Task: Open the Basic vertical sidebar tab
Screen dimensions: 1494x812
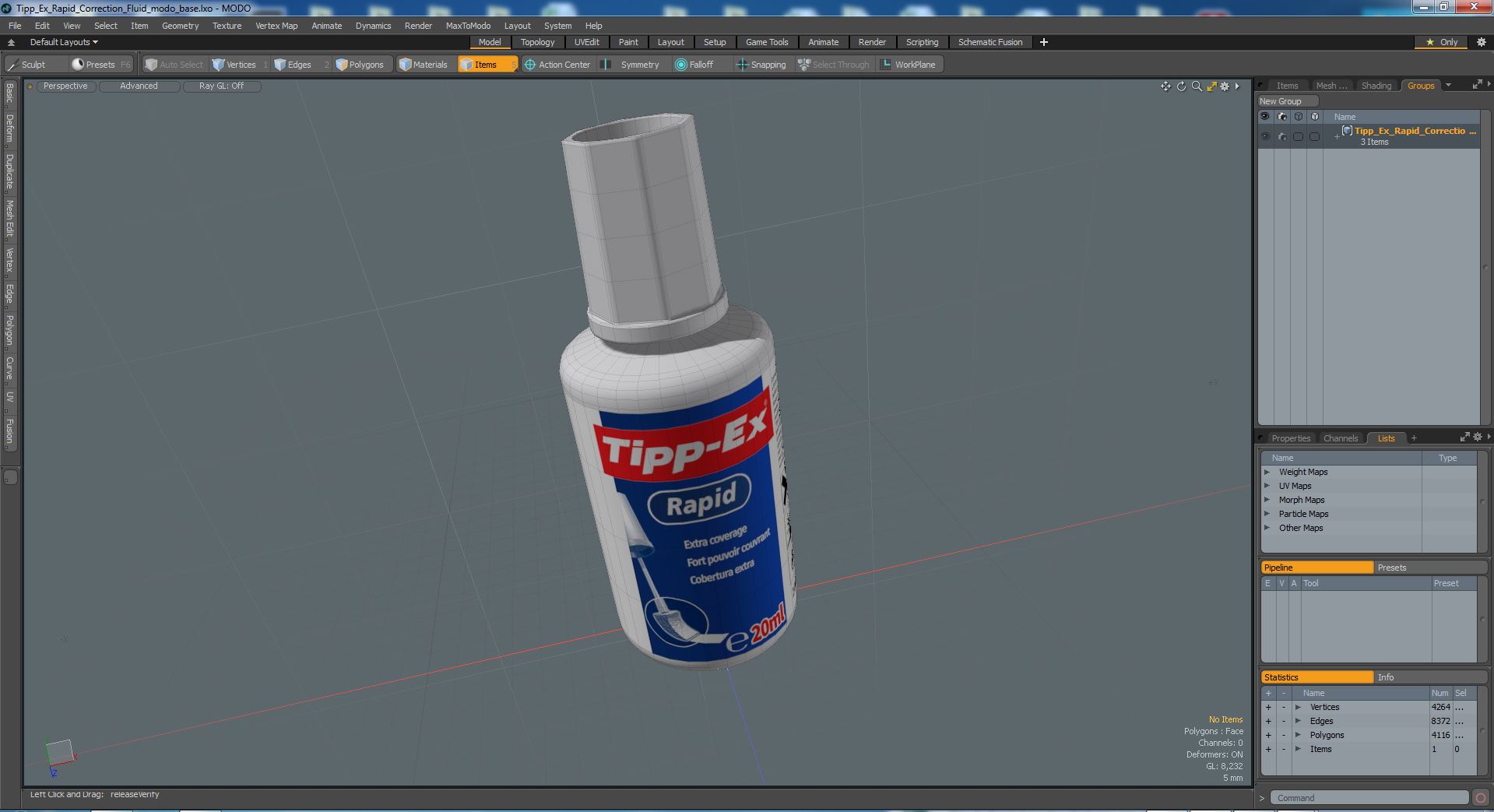Action: coord(9,94)
